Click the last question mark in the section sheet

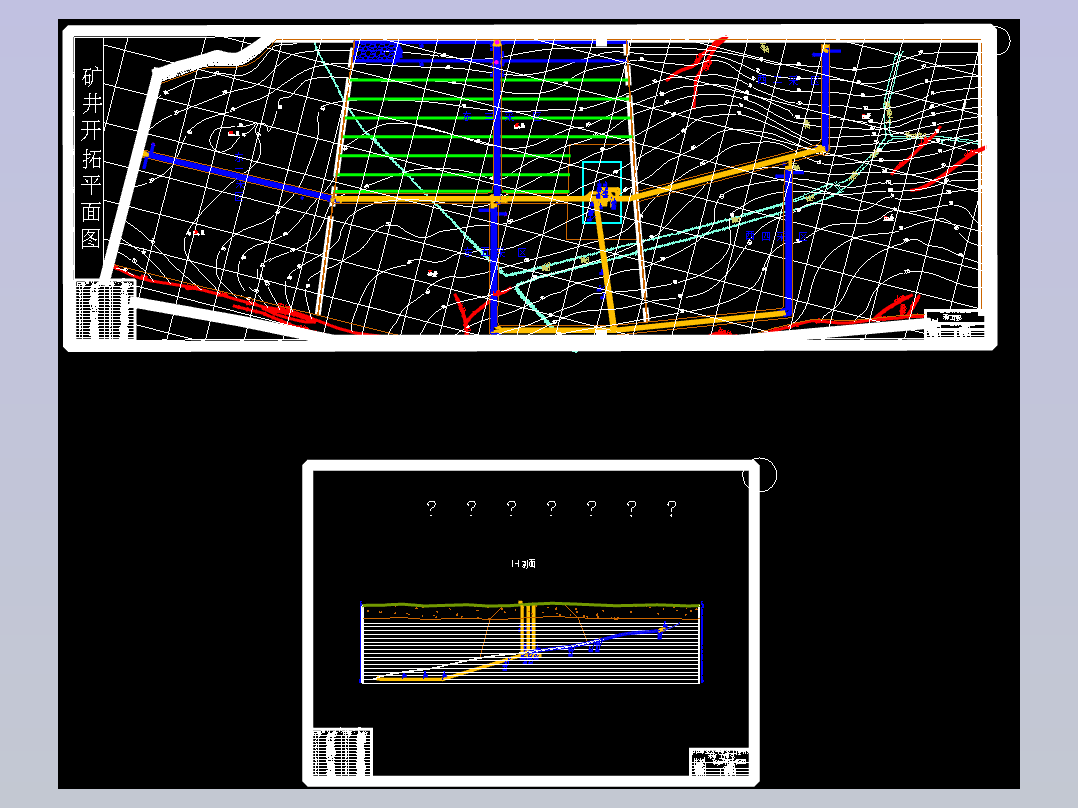click(672, 508)
